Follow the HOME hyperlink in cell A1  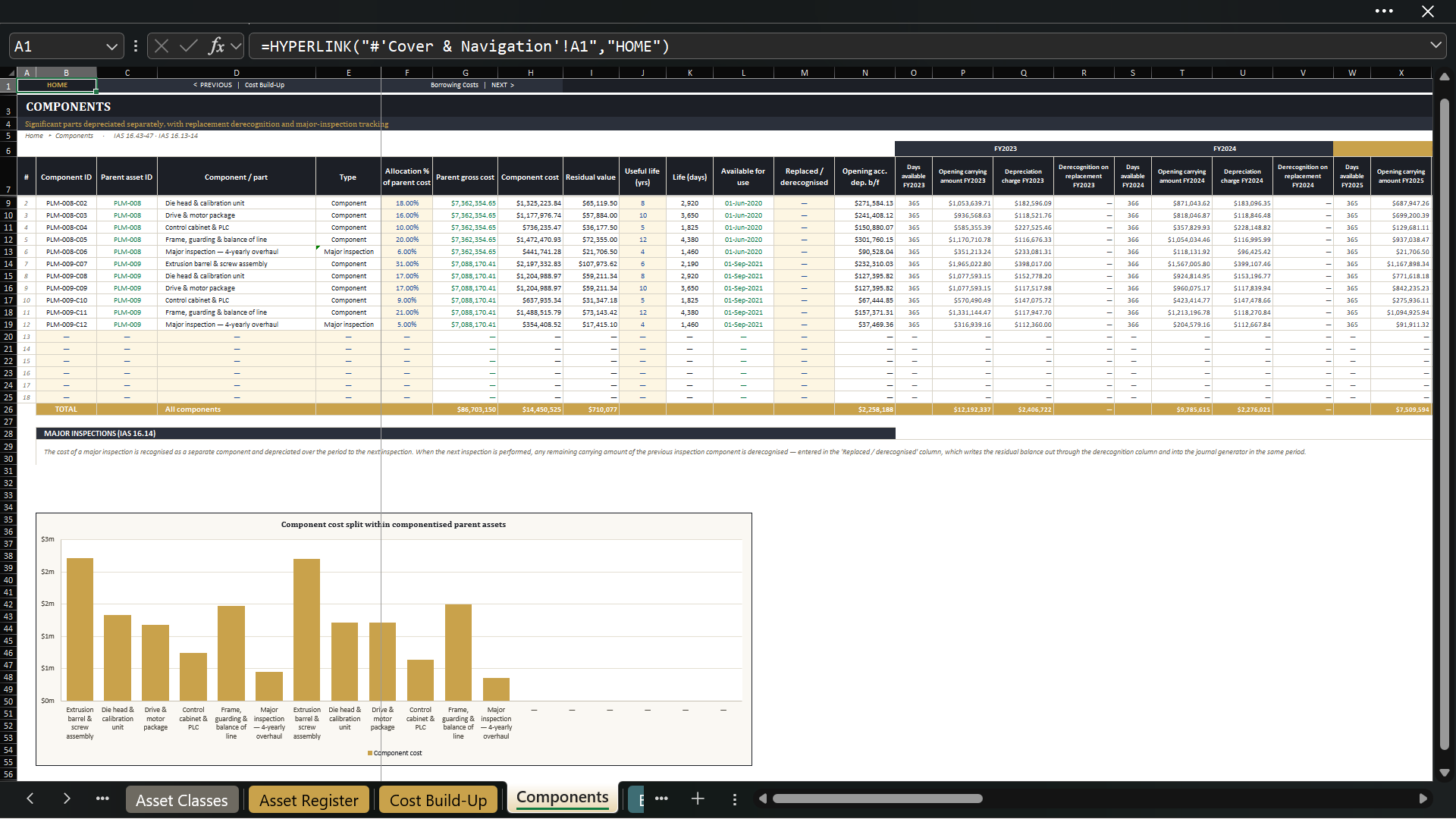(57, 85)
